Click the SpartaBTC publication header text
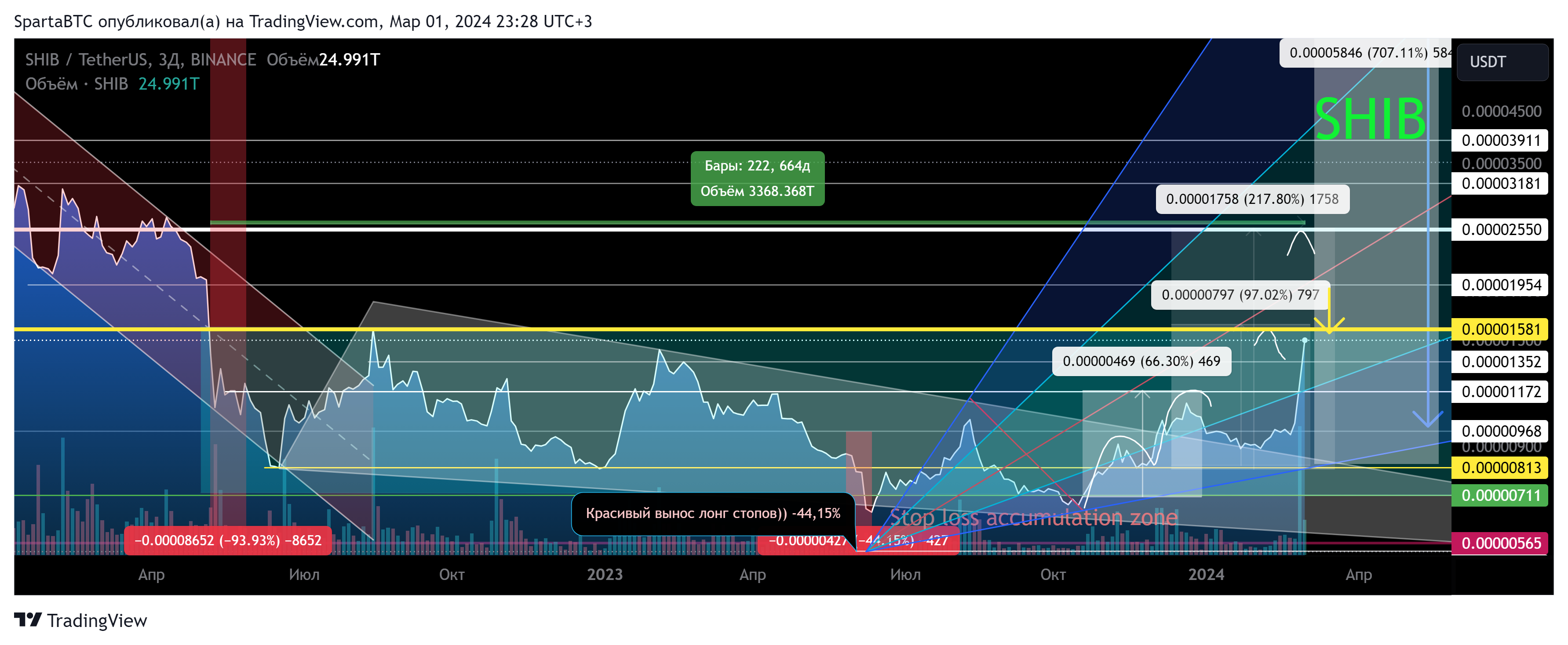The image size is (1568, 645). [x=303, y=22]
